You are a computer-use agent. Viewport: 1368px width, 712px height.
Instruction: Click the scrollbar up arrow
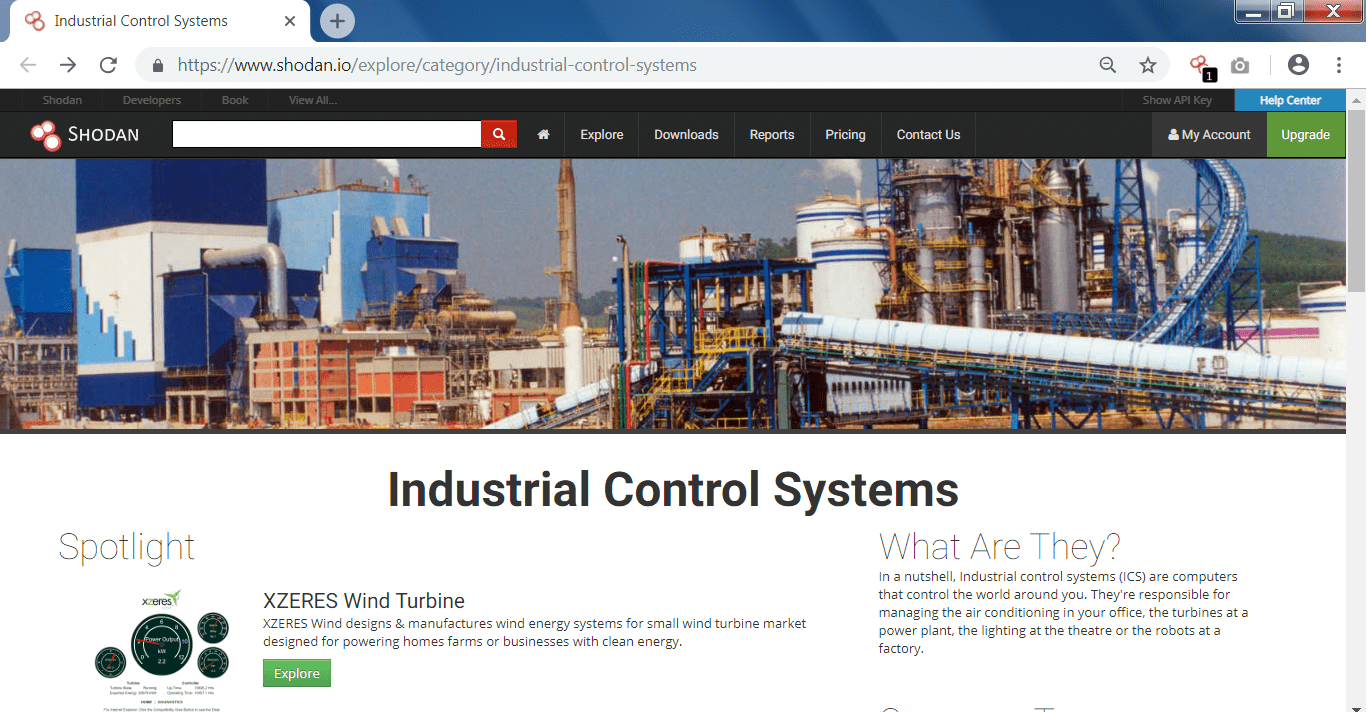pyautogui.click(x=1357, y=100)
